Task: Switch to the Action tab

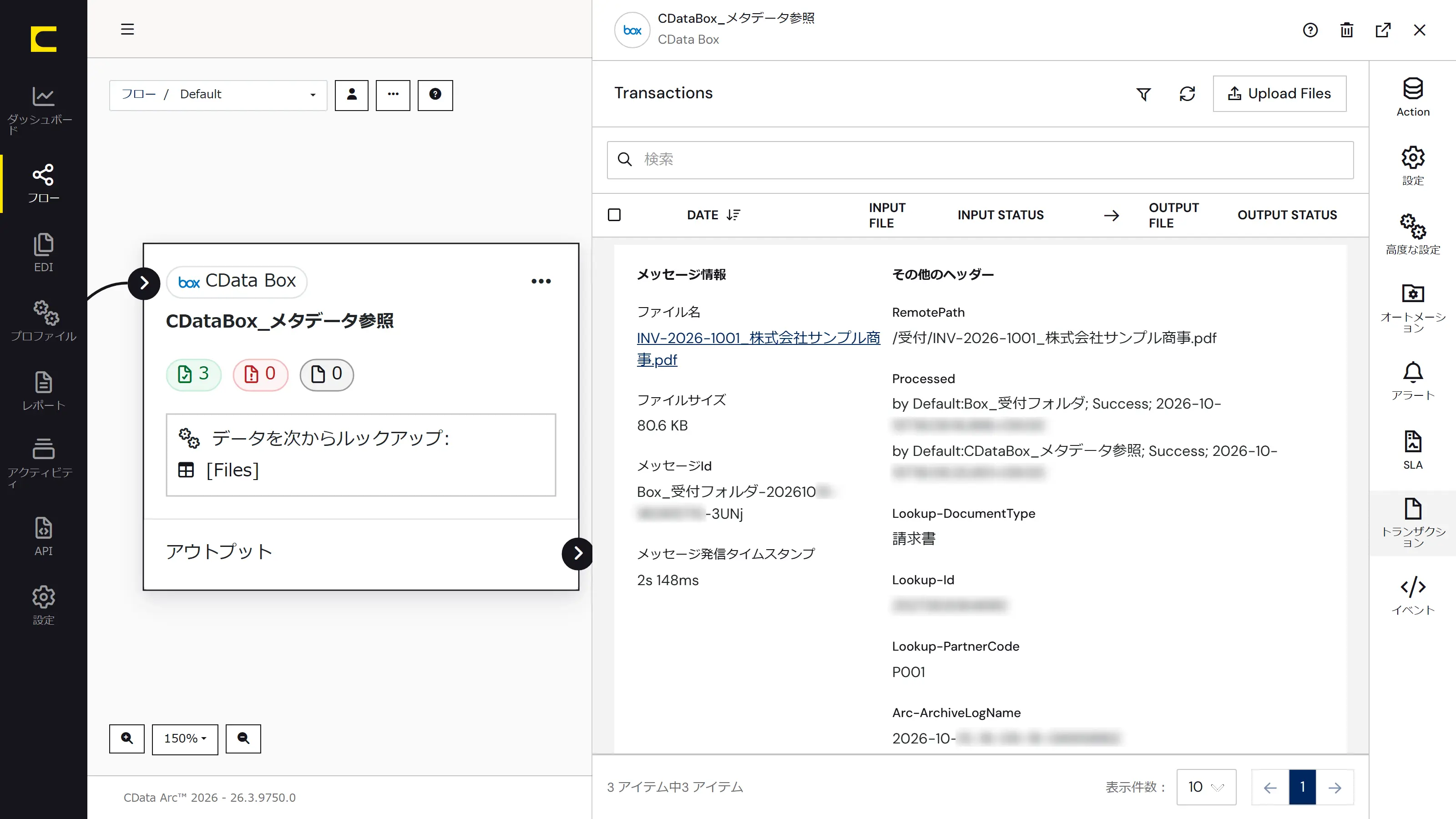Action: [1412, 96]
